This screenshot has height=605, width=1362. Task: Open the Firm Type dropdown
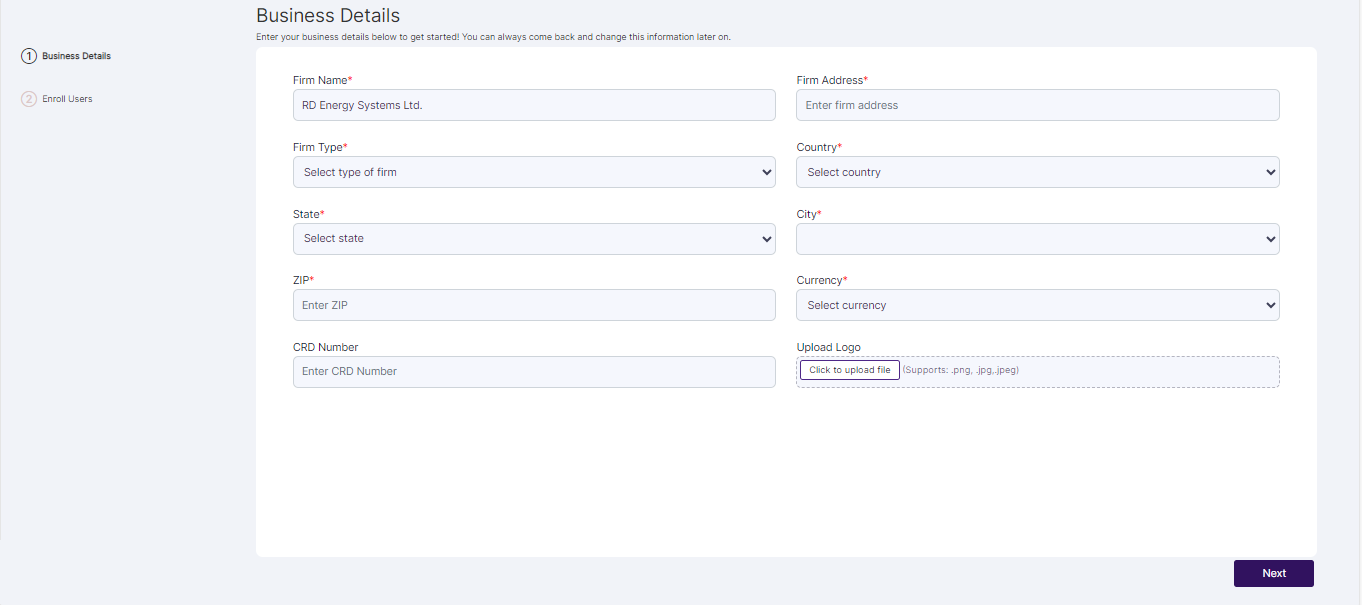(x=533, y=171)
